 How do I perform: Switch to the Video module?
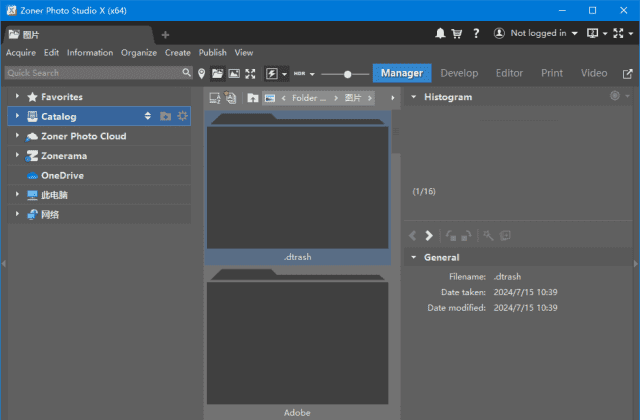coord(594,73)
